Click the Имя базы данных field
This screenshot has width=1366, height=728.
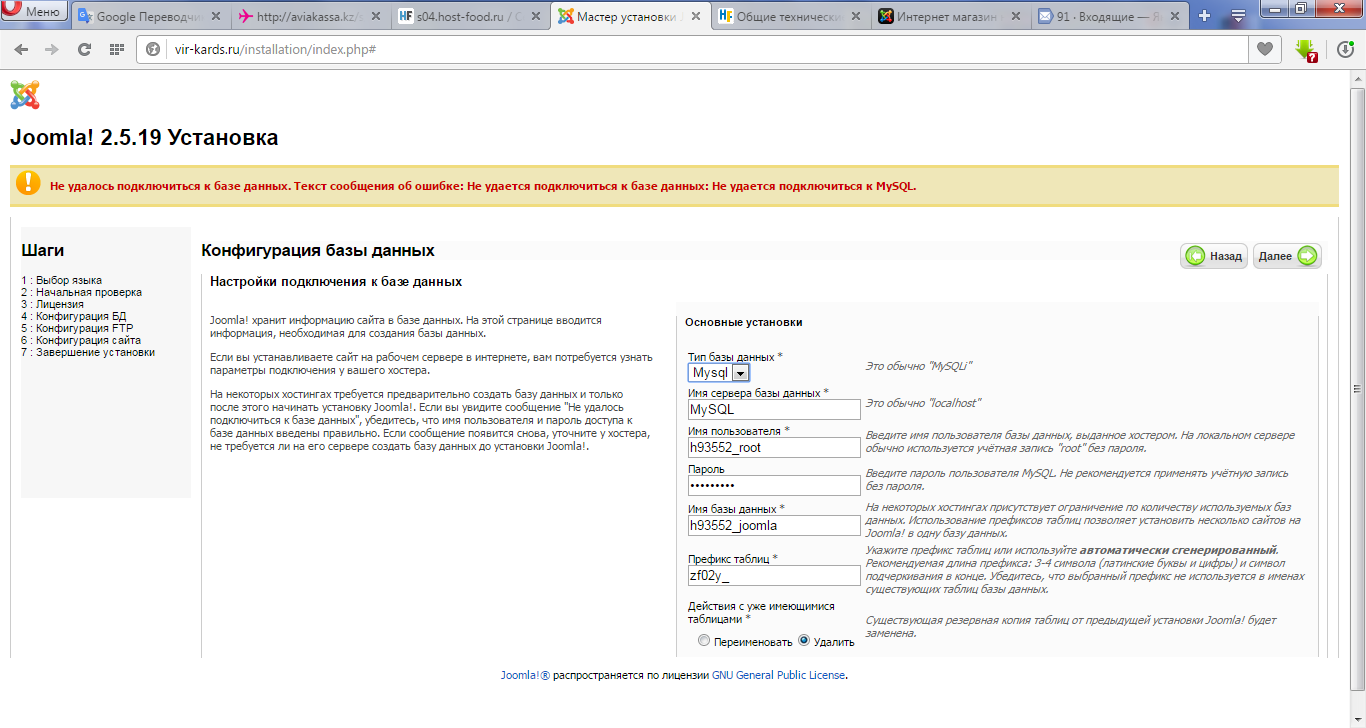coord(774,525)
